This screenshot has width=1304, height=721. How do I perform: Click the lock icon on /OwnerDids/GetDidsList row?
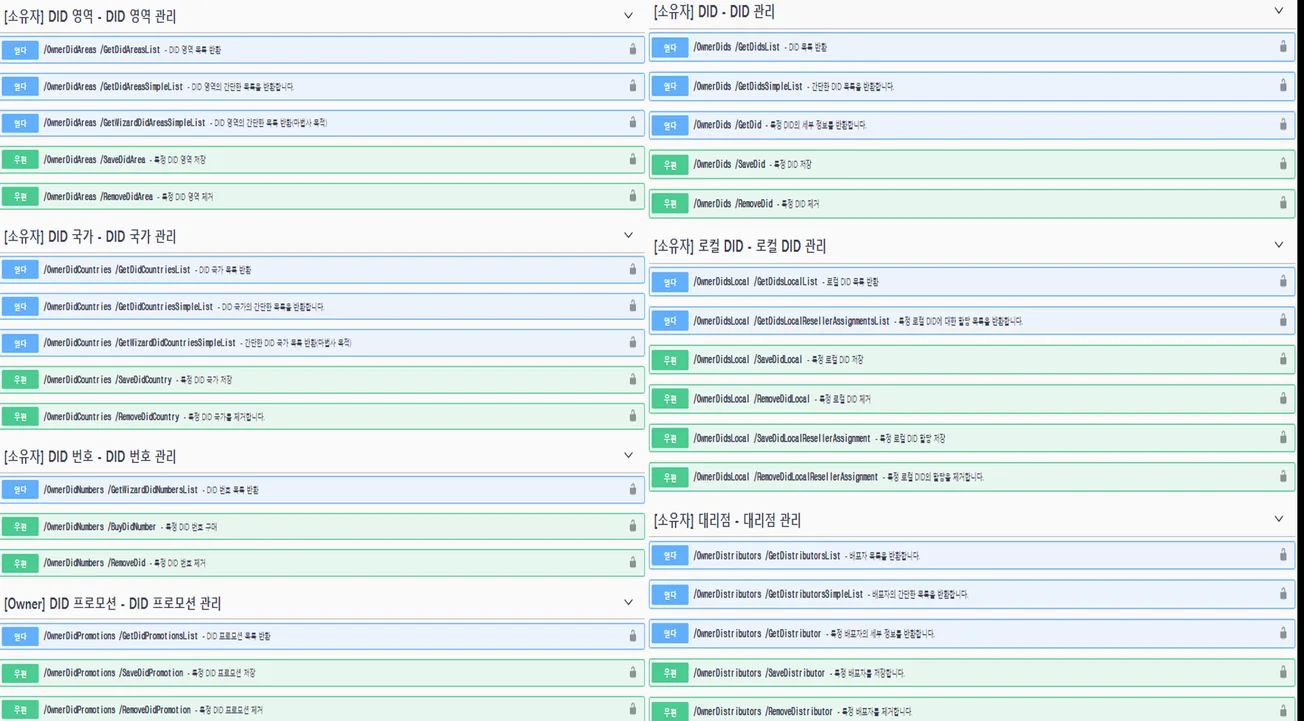click(1283, 46)
